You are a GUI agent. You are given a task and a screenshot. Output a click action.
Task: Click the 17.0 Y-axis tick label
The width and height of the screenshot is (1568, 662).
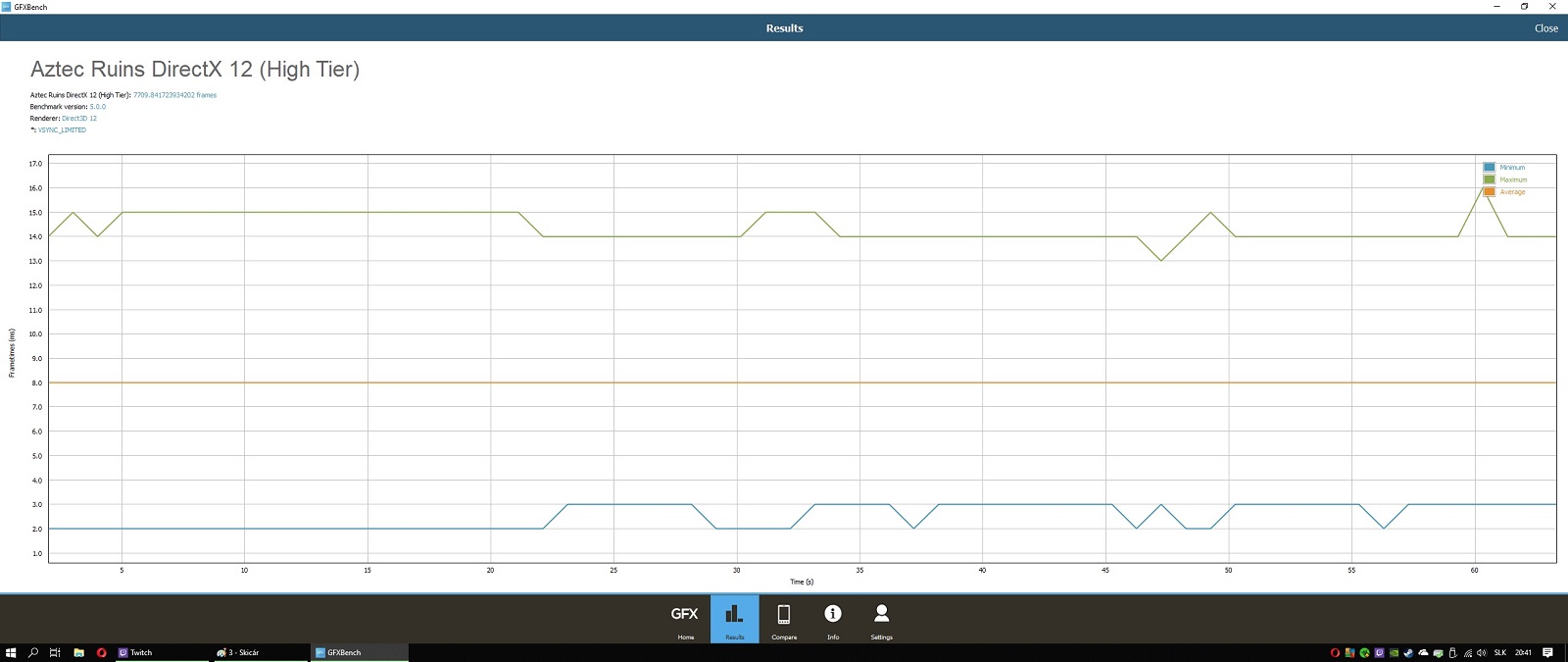[36, 164]
